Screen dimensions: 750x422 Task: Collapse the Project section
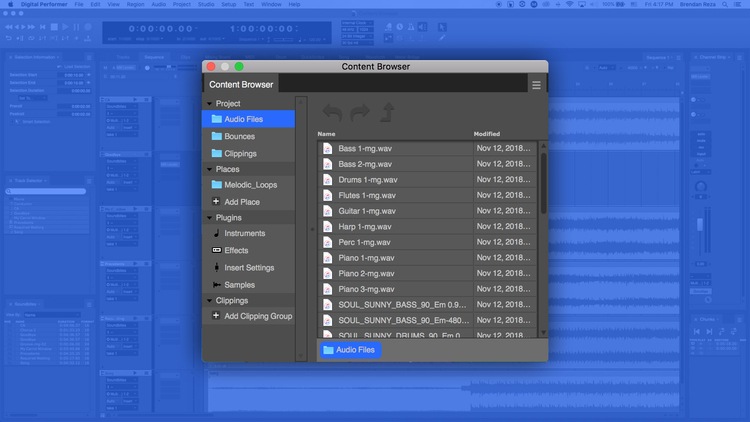[210, 104]
